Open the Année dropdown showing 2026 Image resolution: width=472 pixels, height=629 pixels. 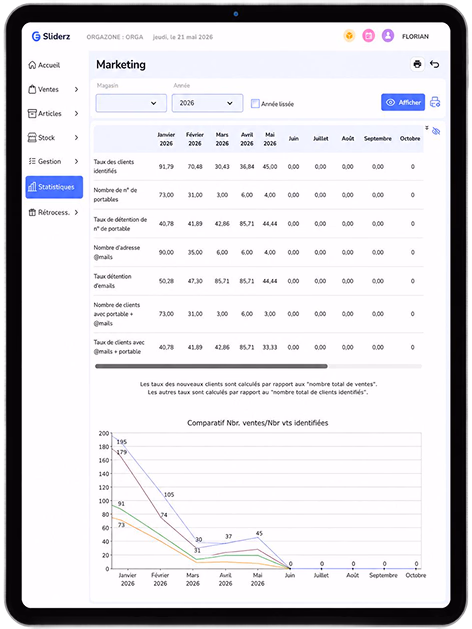click(207, 103)
